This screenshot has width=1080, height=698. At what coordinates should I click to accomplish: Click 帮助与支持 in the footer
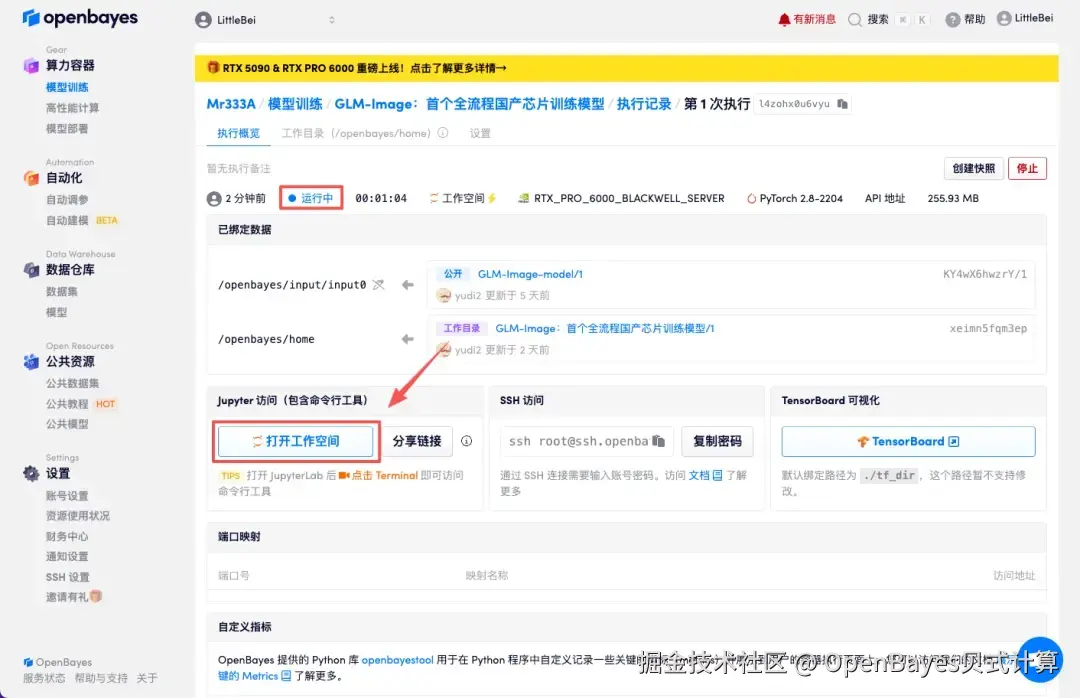click(101, 678)
